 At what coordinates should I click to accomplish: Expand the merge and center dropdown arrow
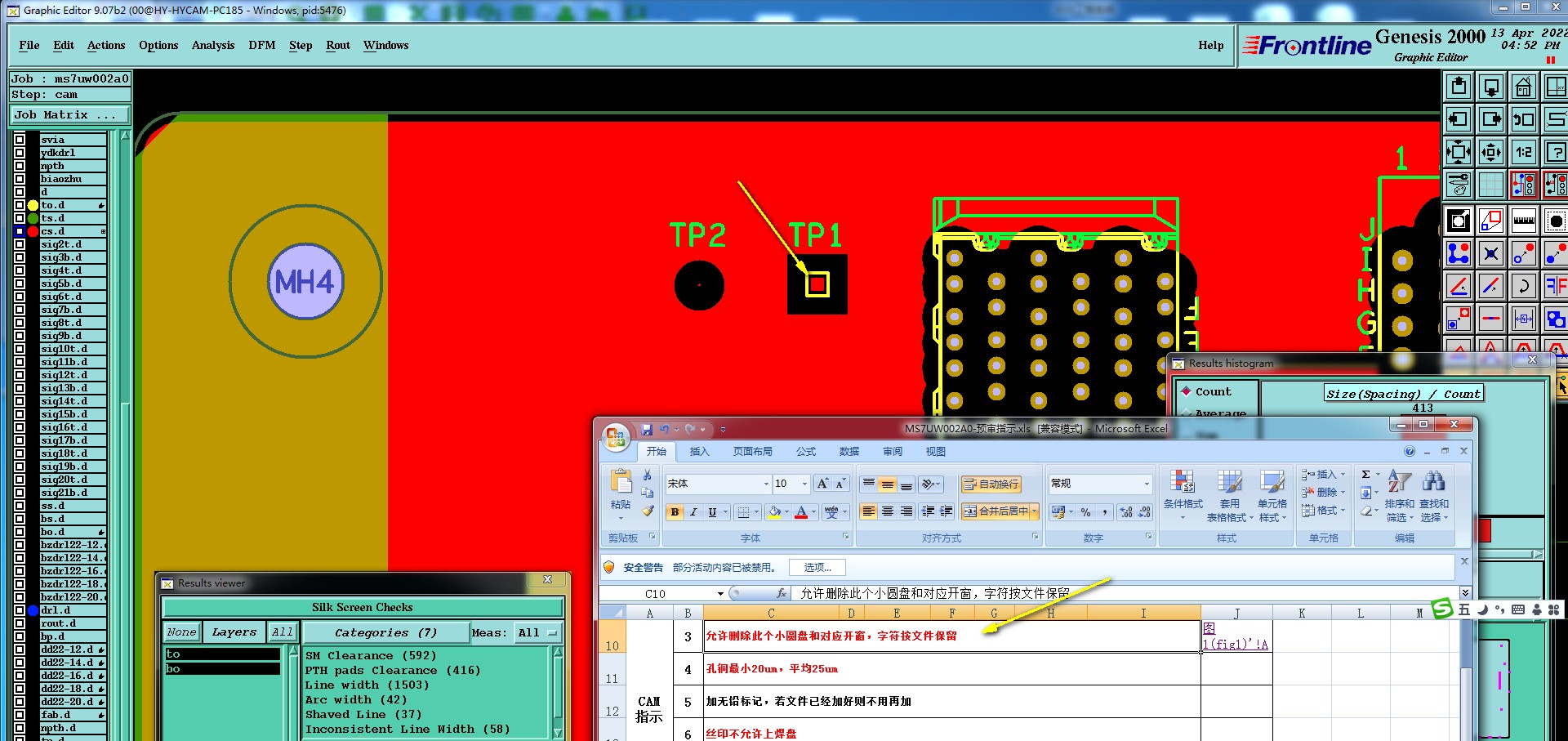point(1035,511)
